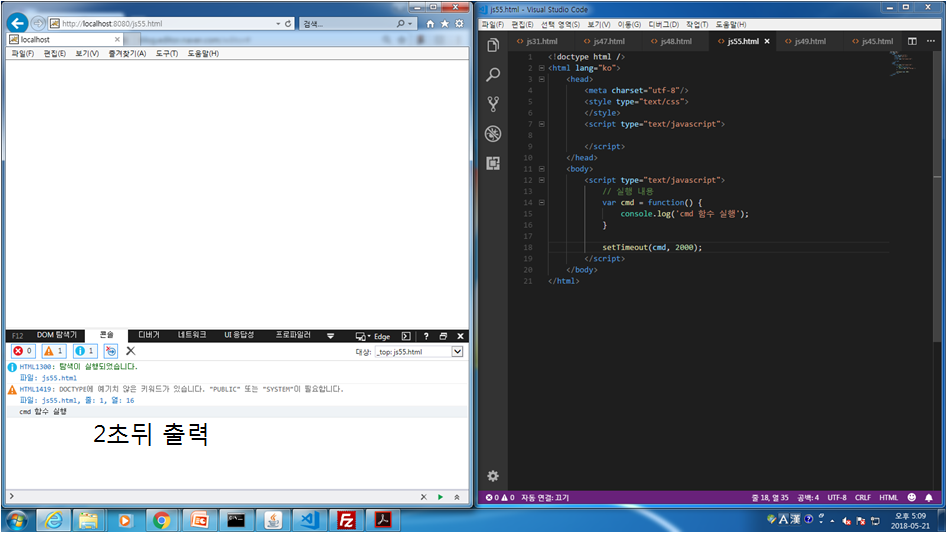Viewport: 947px width, 533px height.
Task: Collapse the body element fold on line 11
Action: 542,169
